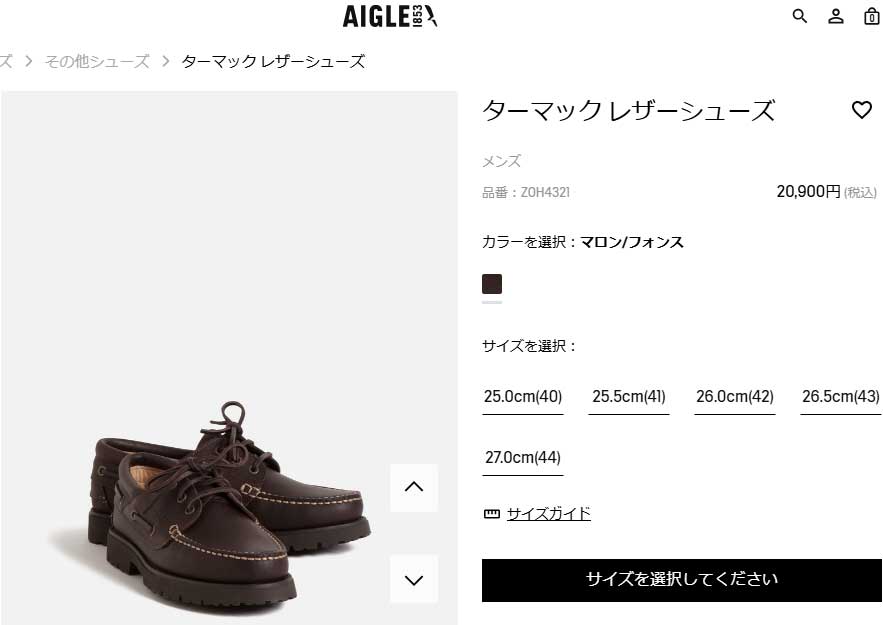Add to favorites with heart icon
Viewport: 883px width, 625px height.
[862, 109]
